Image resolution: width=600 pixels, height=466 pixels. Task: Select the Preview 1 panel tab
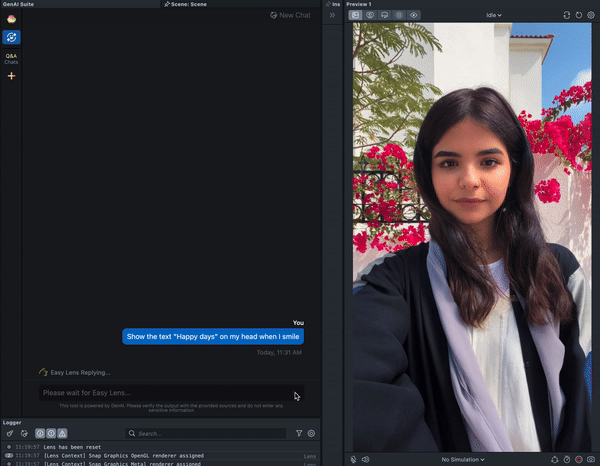(358, 4)
